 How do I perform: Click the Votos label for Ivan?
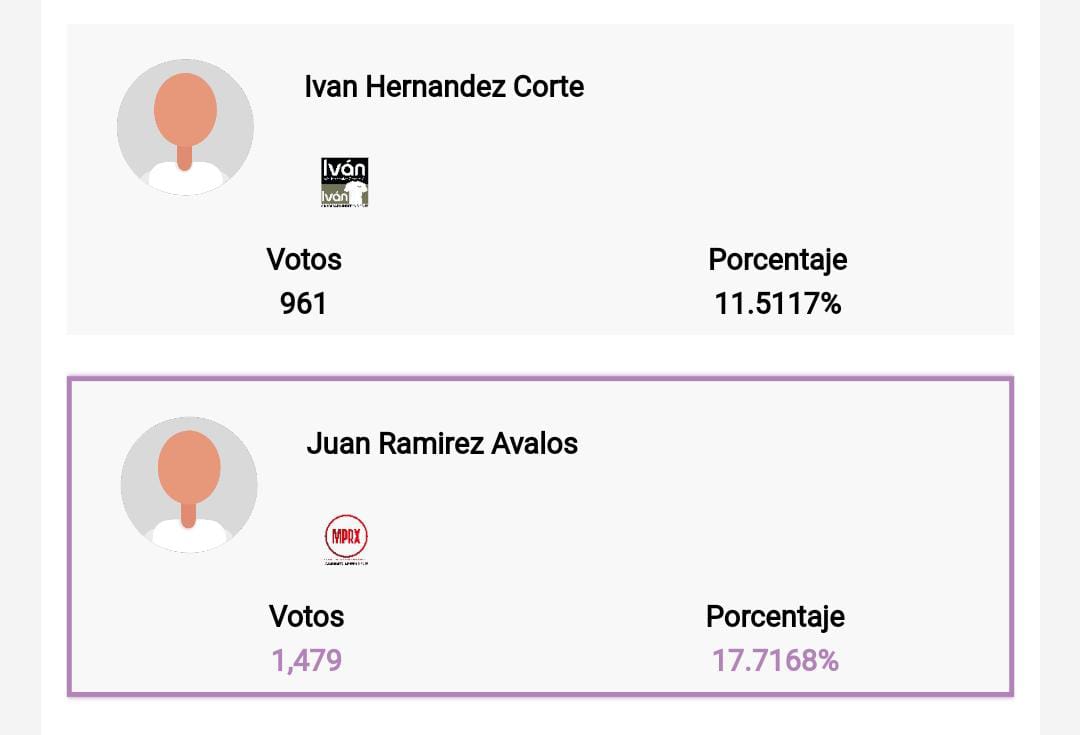pyautogui.click(x=304, y=260)
